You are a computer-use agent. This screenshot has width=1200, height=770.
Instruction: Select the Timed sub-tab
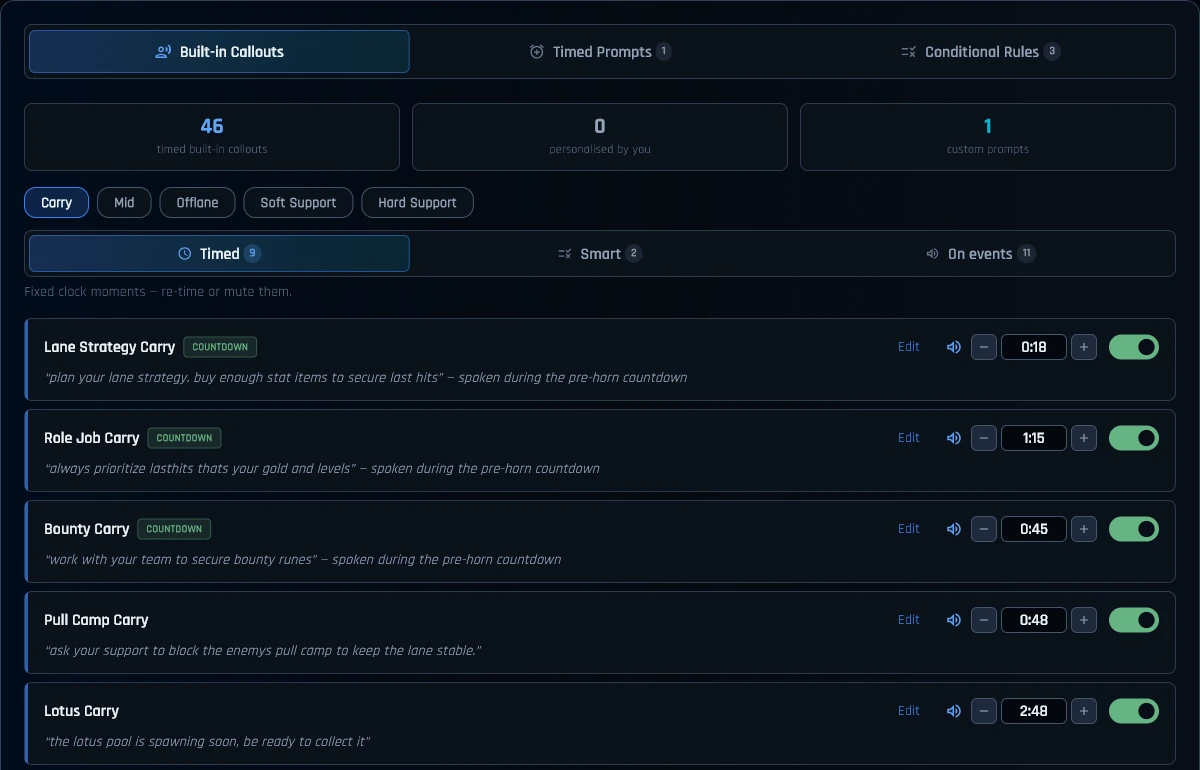coord(219,254)
